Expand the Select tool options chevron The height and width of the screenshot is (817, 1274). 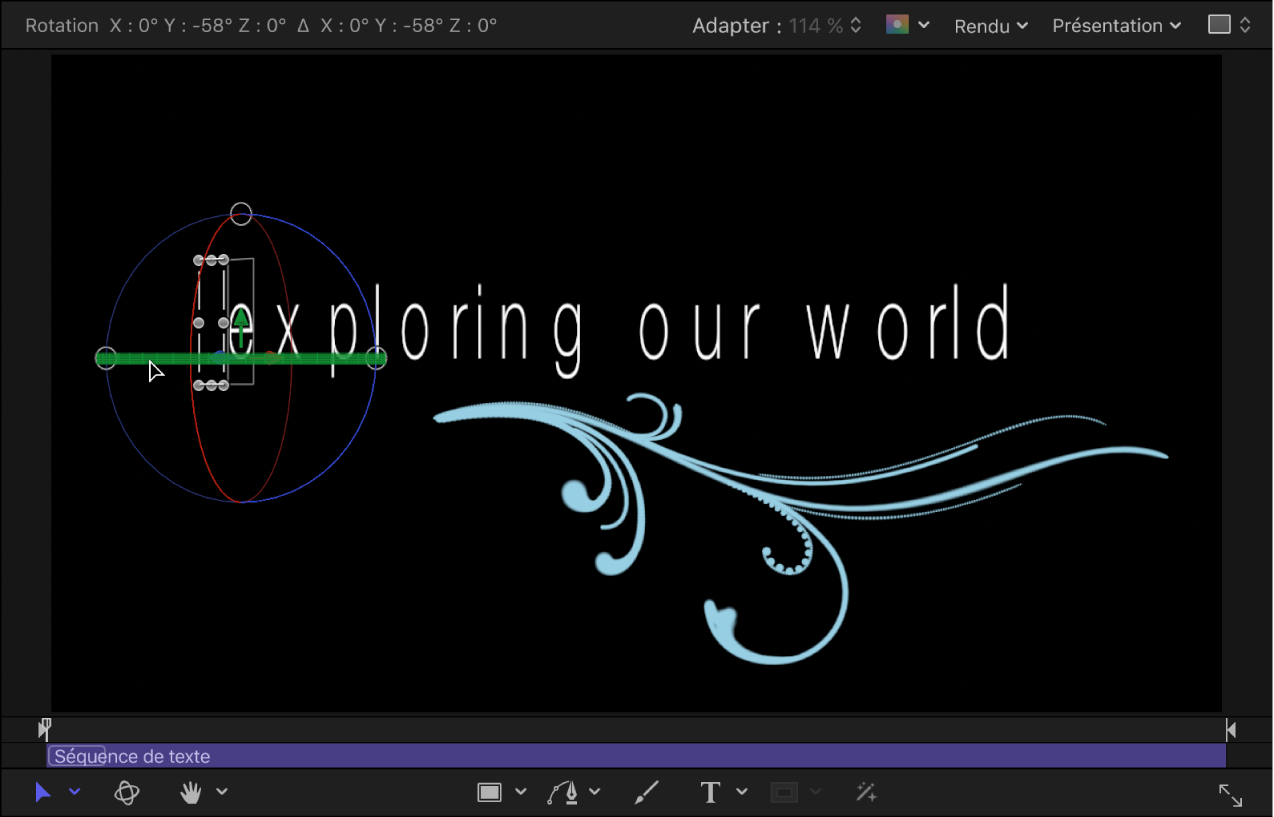click(74, 793)
